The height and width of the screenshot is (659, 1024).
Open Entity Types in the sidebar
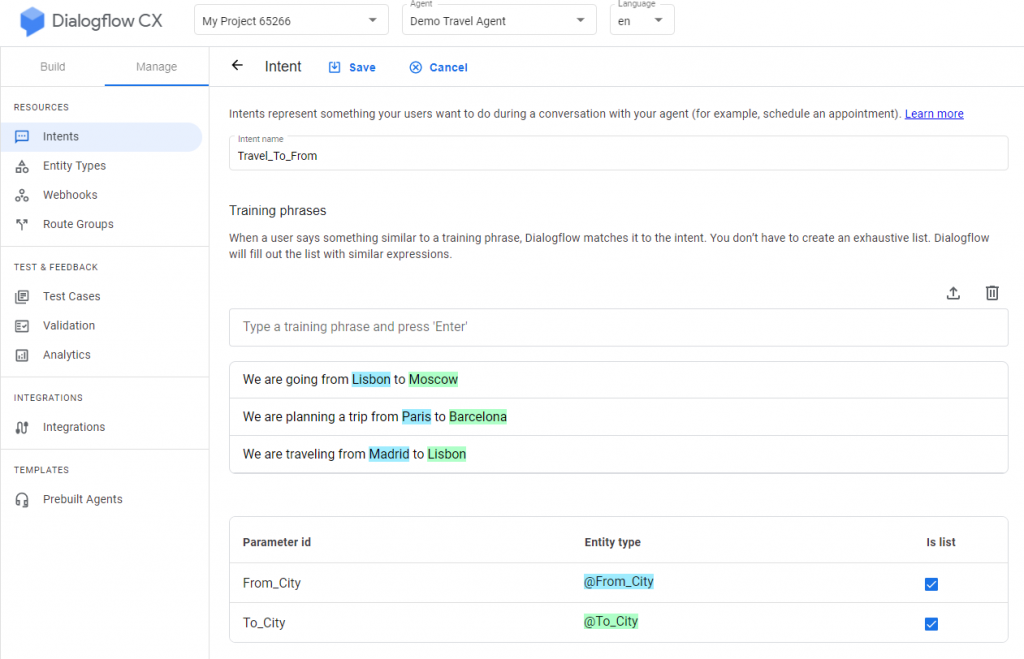[102, 166]
